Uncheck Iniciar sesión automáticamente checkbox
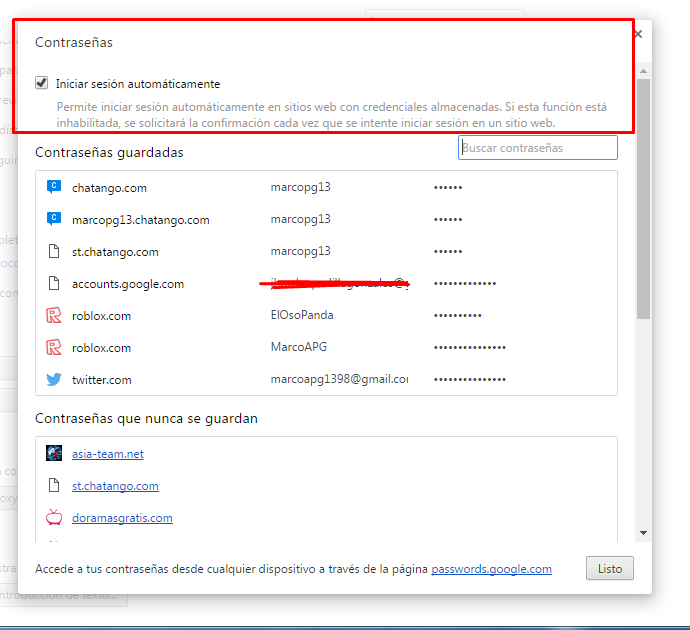Screen dimensions: 690x630 [x=41, y=83]
